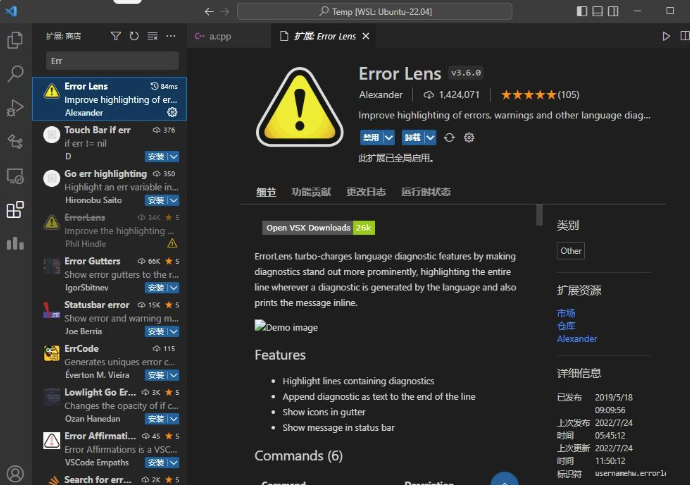Close the Error Lens extension tab

pyautogui.click(x=366, y=36)
